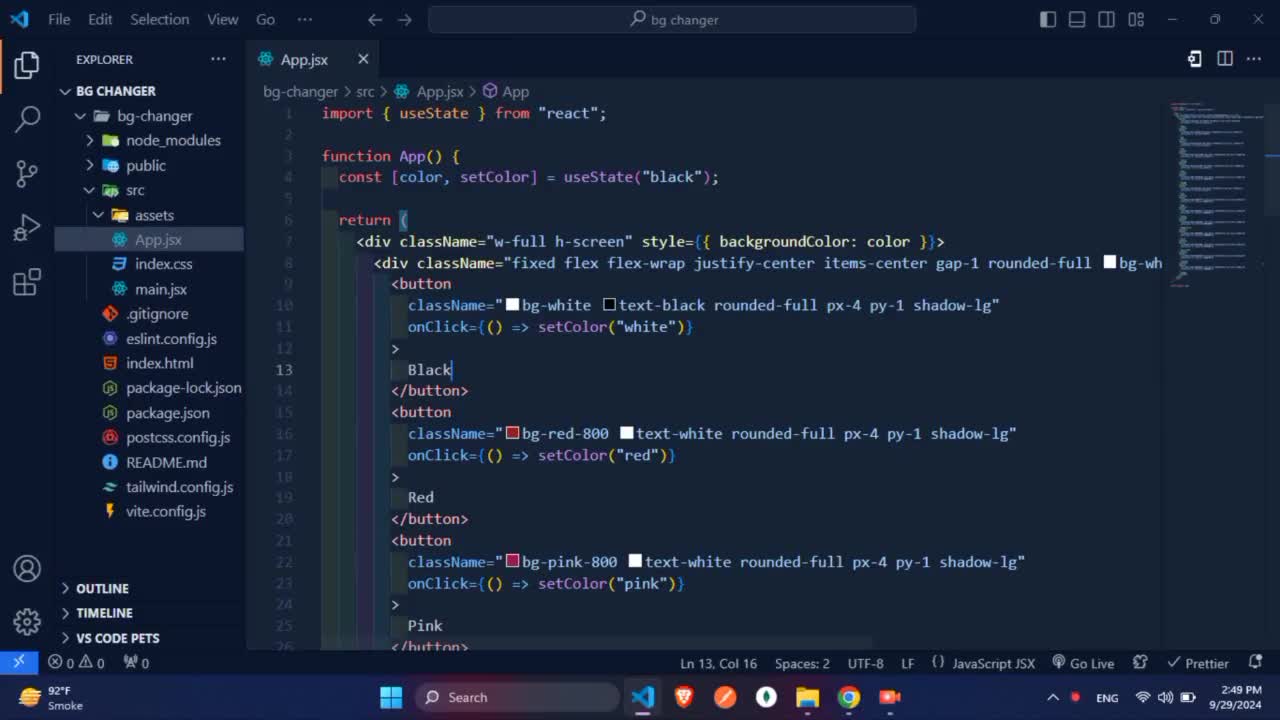Toggle the bottom panel layout
This screenshot has height=720, width=1280.
(1077, 19)
